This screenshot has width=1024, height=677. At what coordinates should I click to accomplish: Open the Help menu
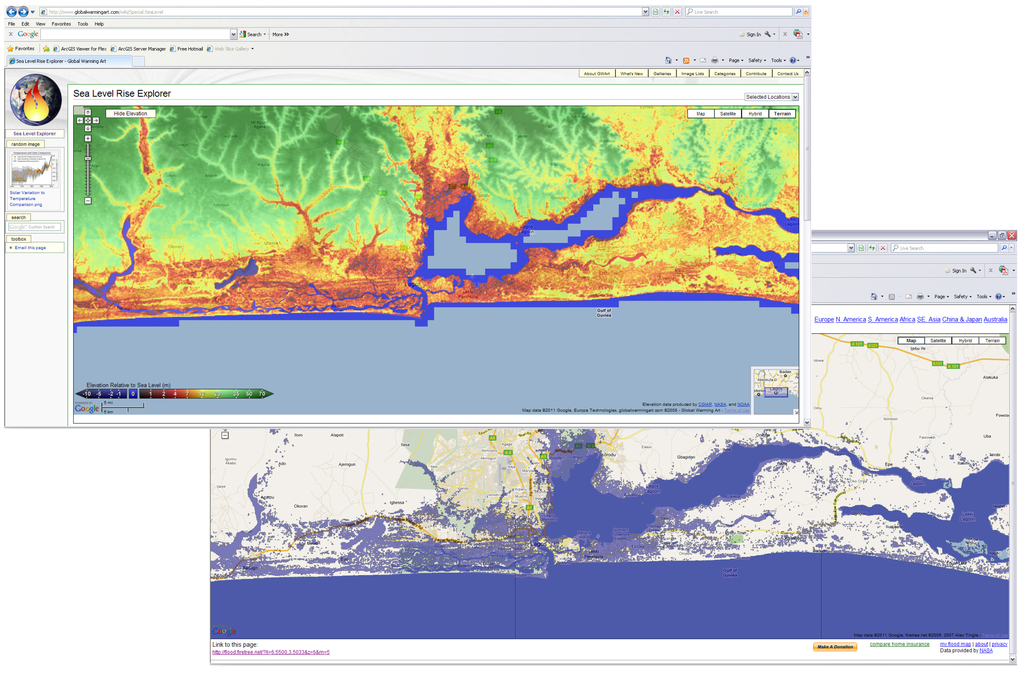(99, 24)
